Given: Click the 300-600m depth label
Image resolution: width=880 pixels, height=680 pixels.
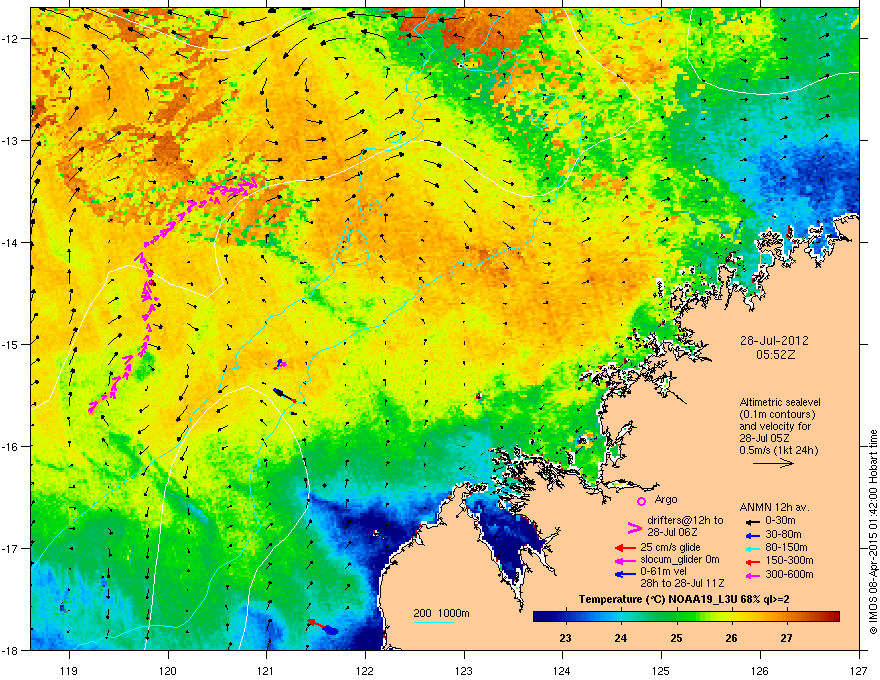Looking at the screenshot, I should click(789, 574).
